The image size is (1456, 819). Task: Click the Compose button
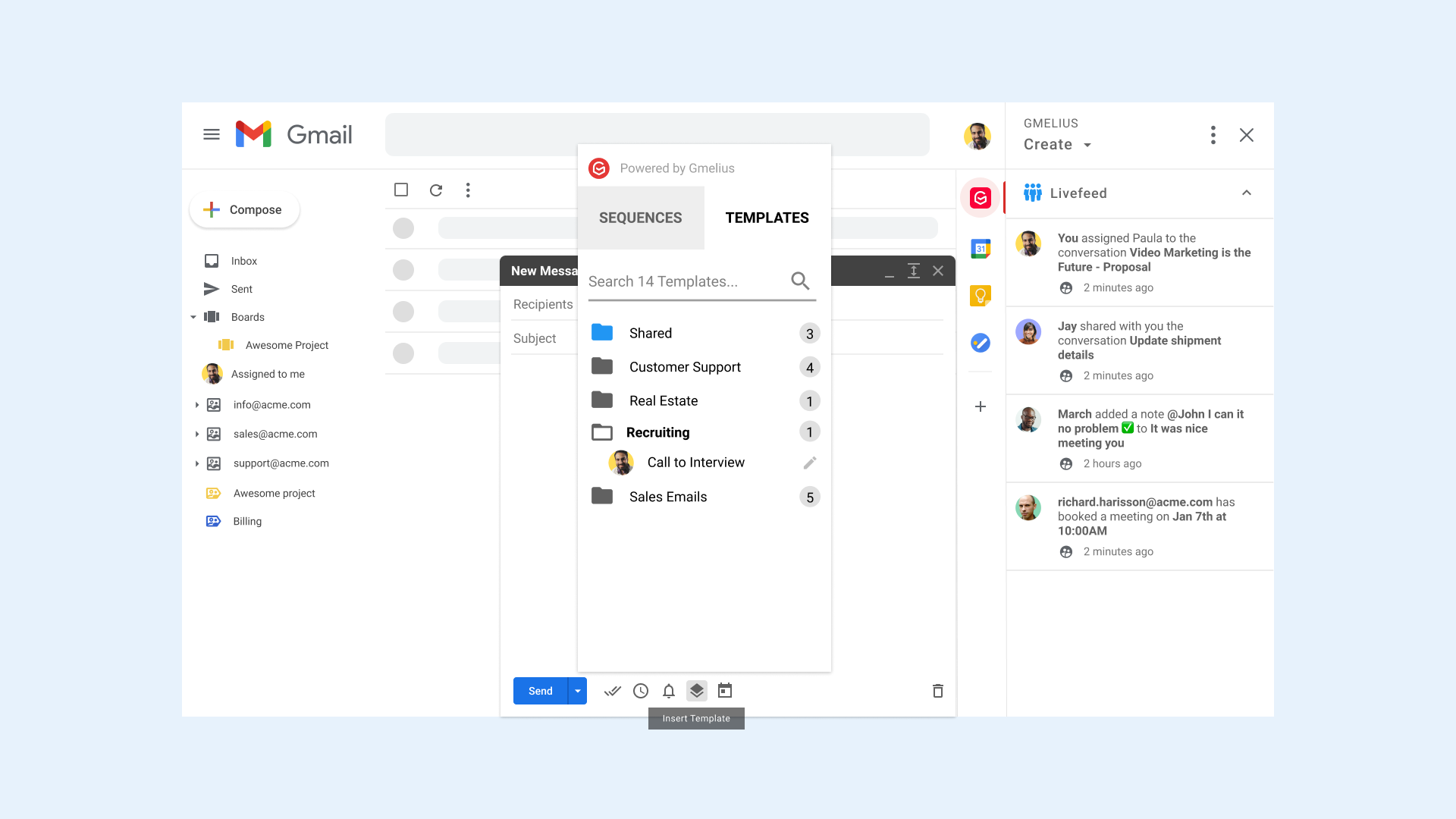pos(244,210)
